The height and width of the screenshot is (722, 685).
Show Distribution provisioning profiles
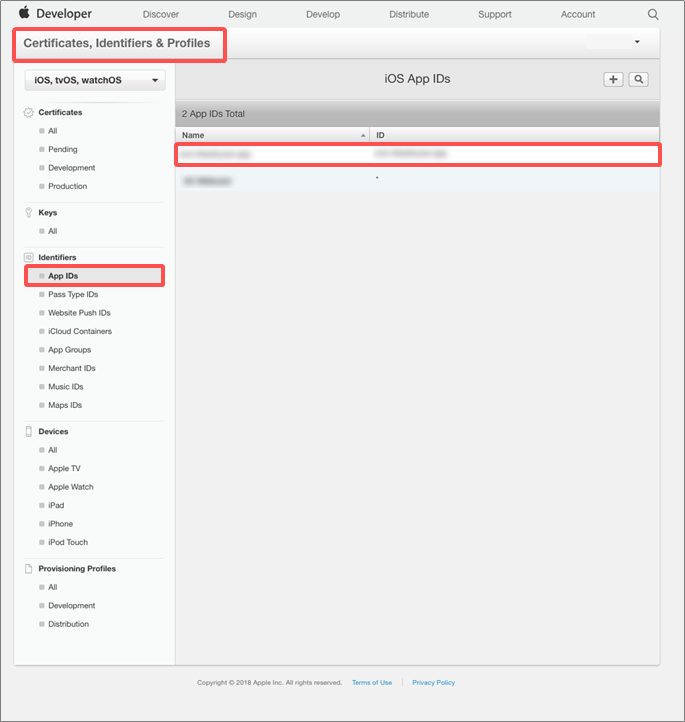point(68,624)
